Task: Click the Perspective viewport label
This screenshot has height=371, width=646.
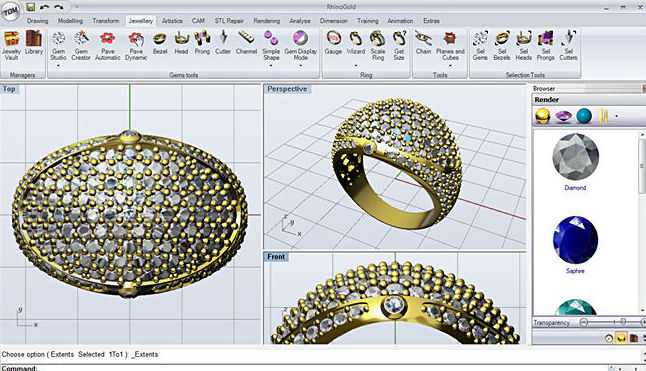Action: tap(287, 89)
